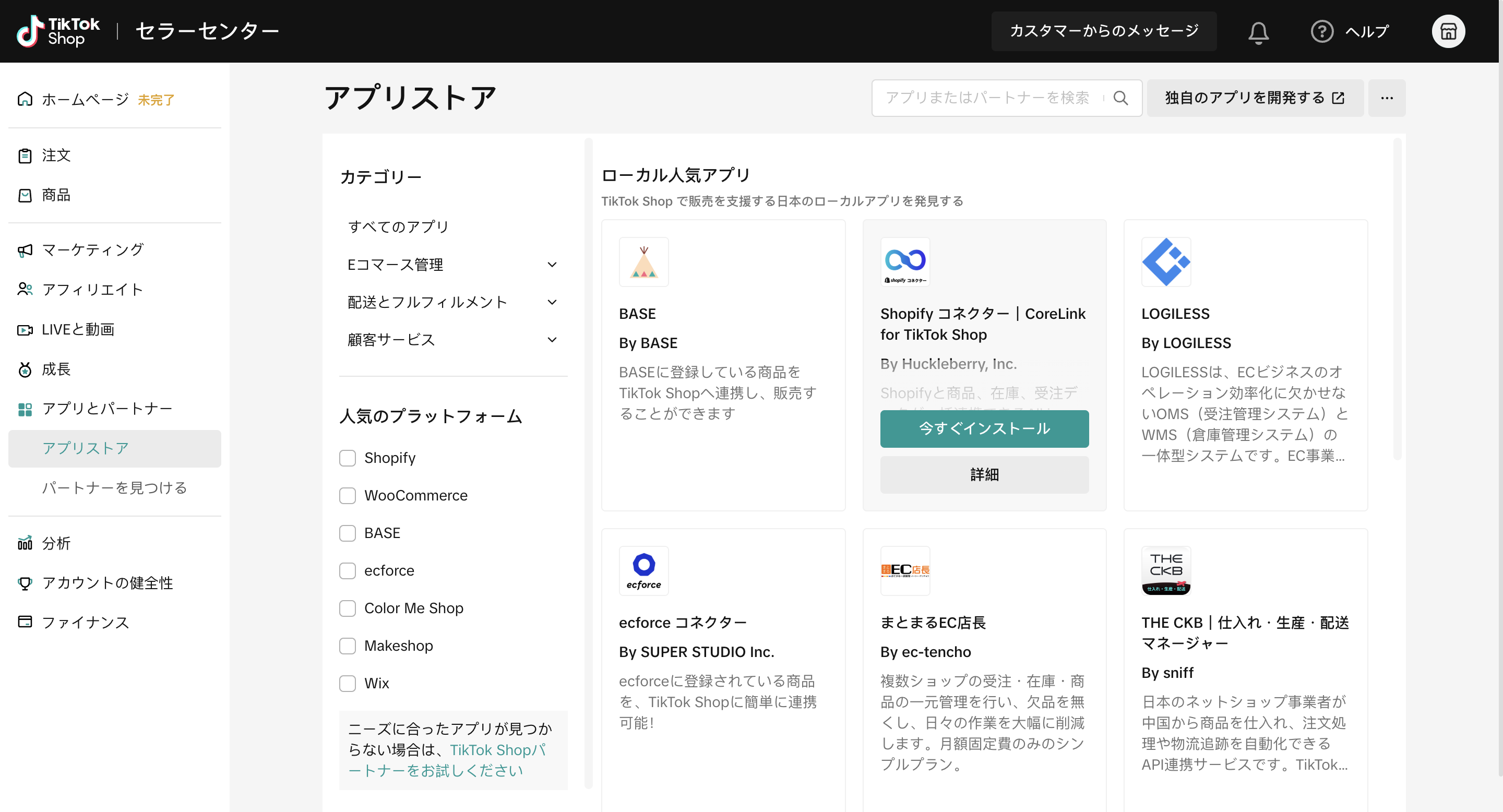The image size is (1503, 812).
Task: Tick the ecforce platform checkbox
Action: pyautogui.click(x=348, y=570)
